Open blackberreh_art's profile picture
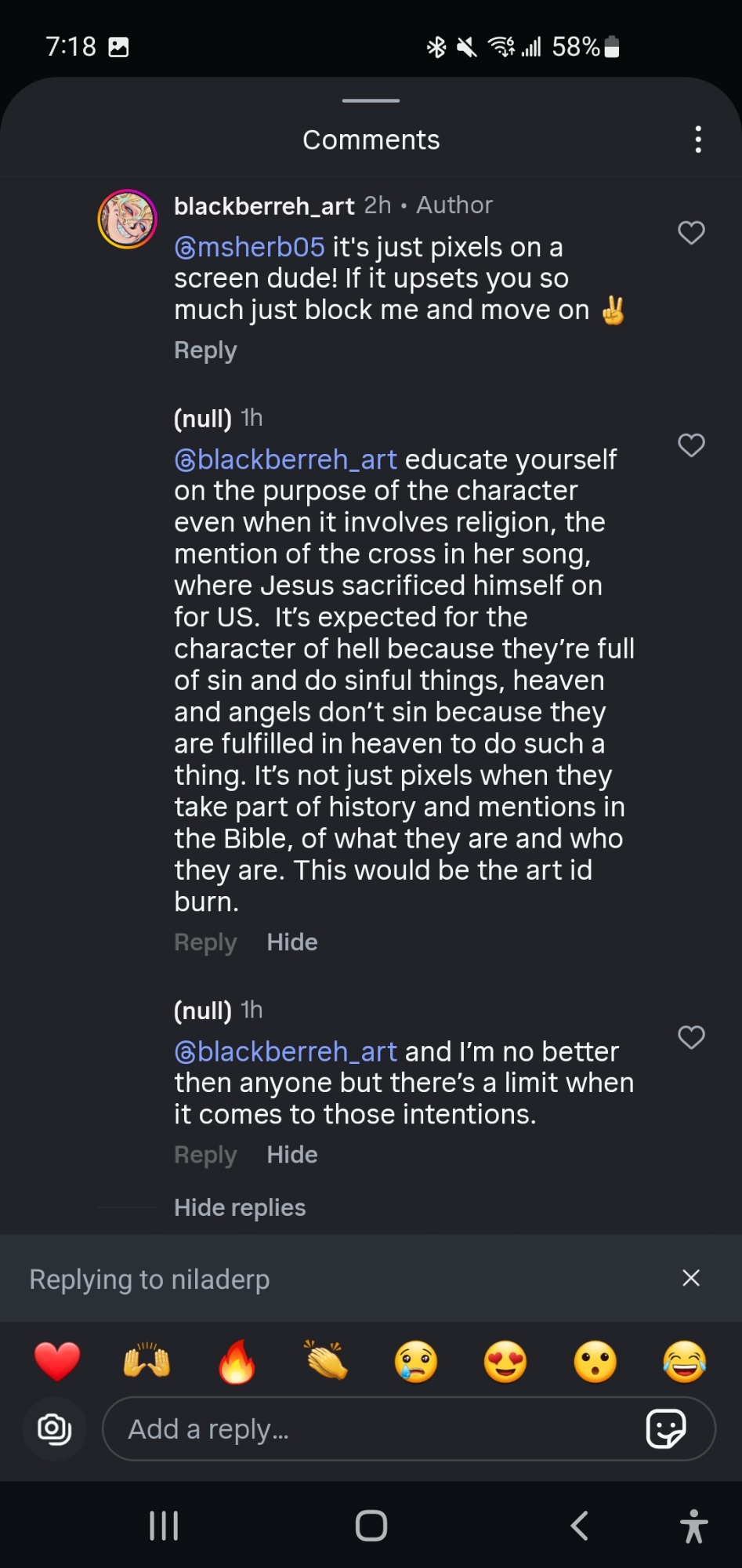Screen dimensions: 742x1568 coord(127,220)
